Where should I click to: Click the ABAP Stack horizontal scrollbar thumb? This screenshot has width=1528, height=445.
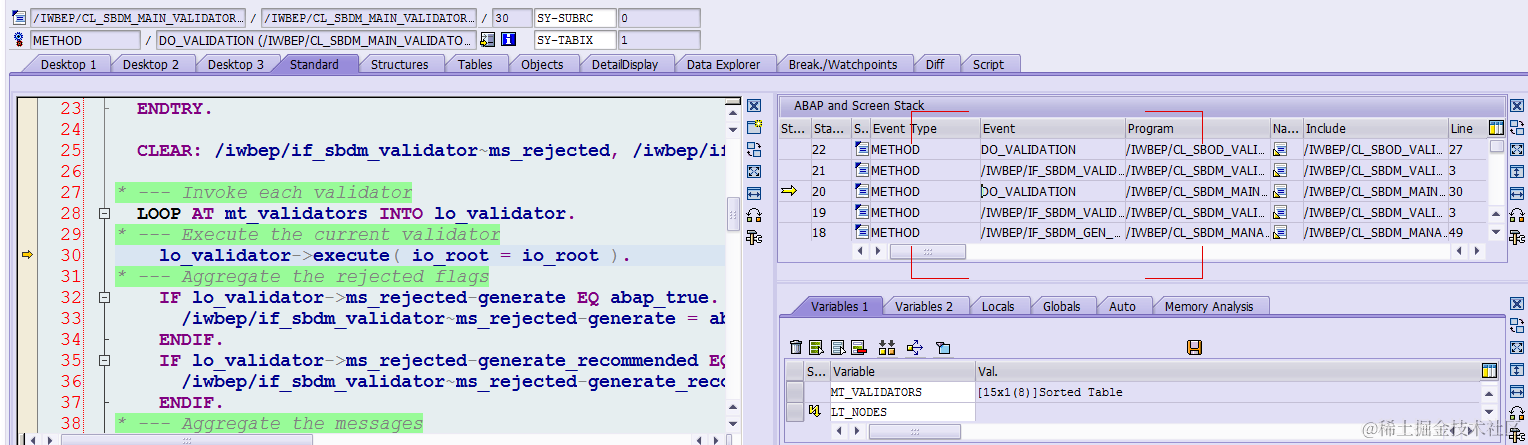click(928, 252)
